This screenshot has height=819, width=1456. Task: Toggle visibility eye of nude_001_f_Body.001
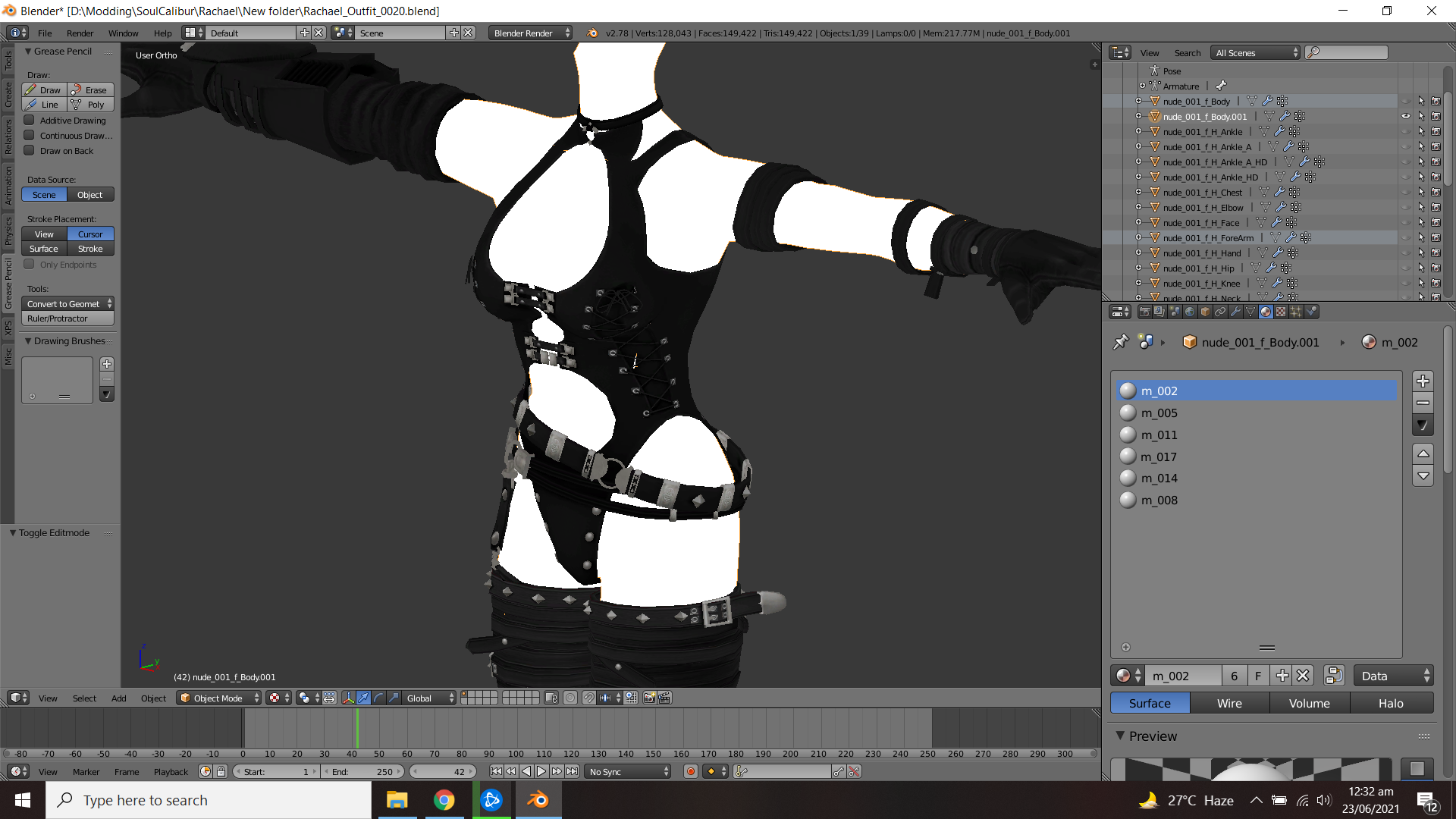[x=1405, y=117]
